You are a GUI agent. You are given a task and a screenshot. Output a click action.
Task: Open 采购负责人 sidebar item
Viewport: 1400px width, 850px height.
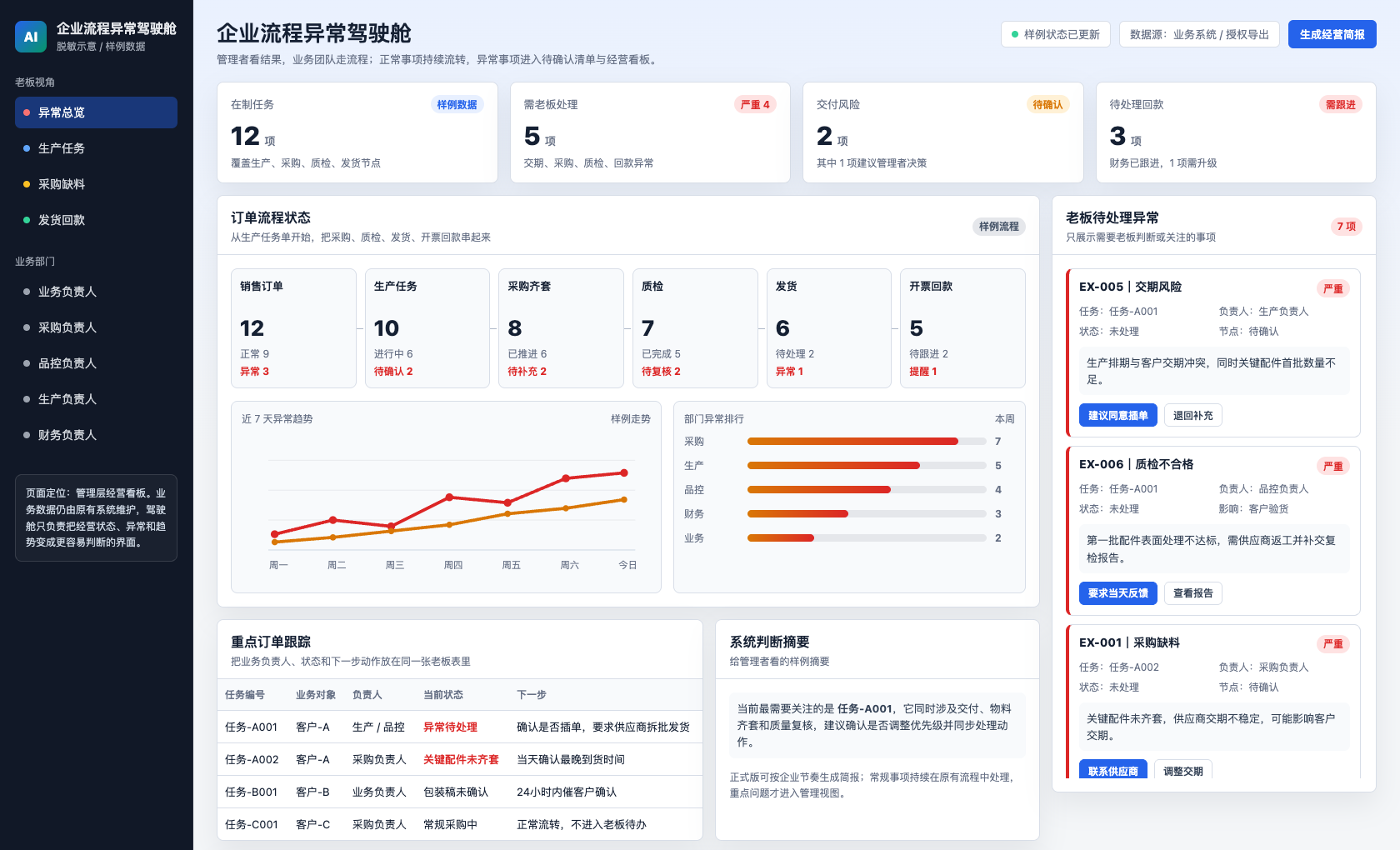96,327
